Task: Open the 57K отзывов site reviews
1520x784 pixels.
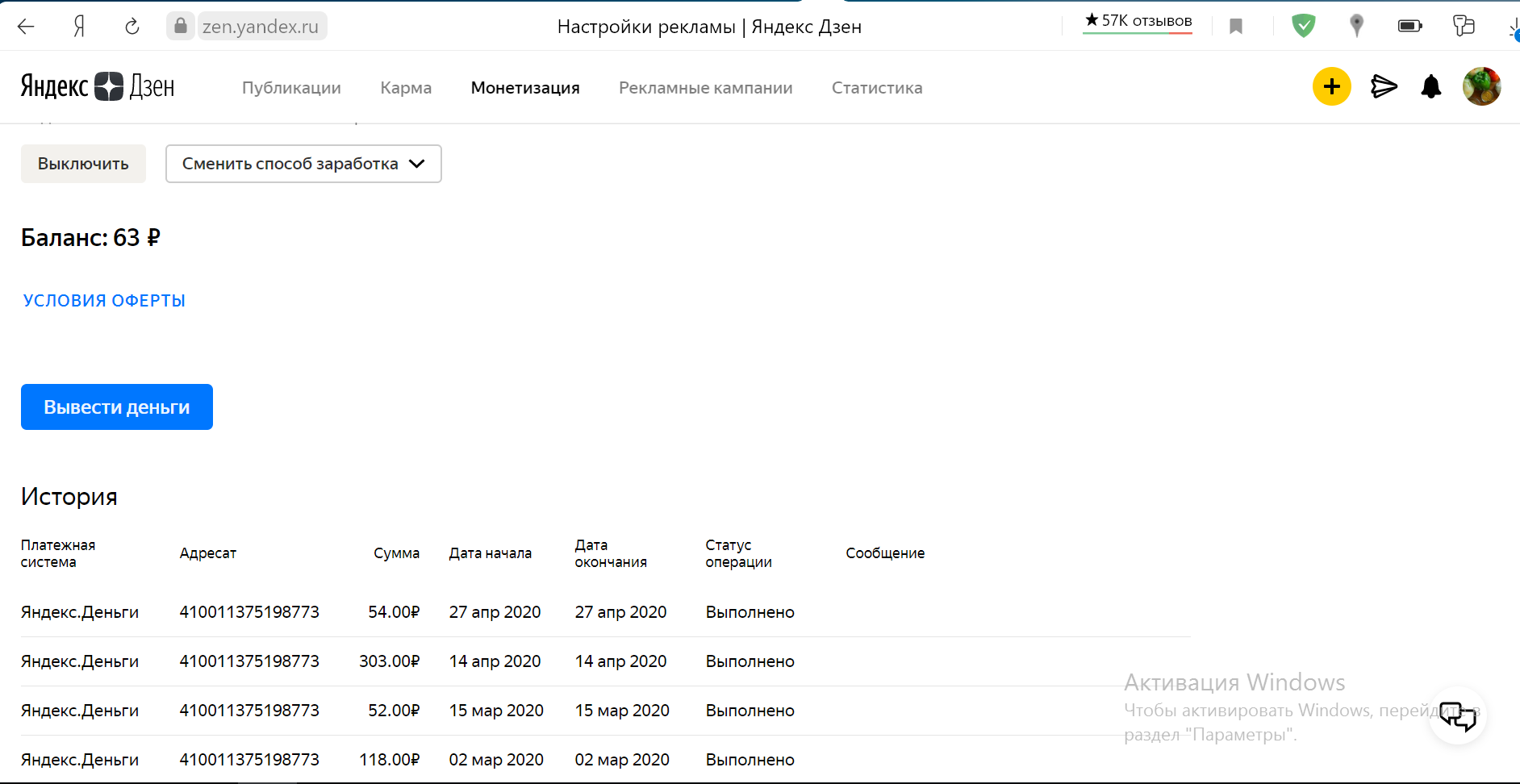Action: [x=1138, y=21]
